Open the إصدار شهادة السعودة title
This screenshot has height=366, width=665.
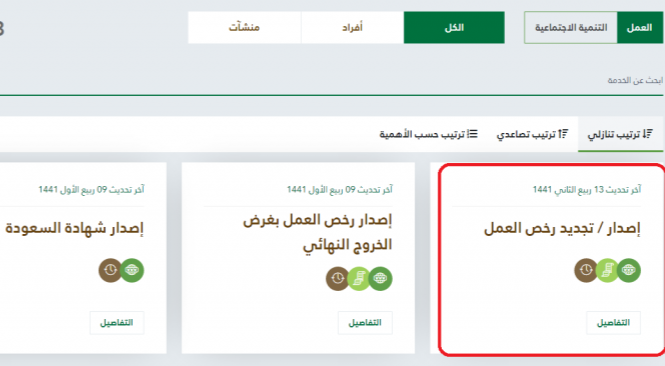click(x=74, y=228)
